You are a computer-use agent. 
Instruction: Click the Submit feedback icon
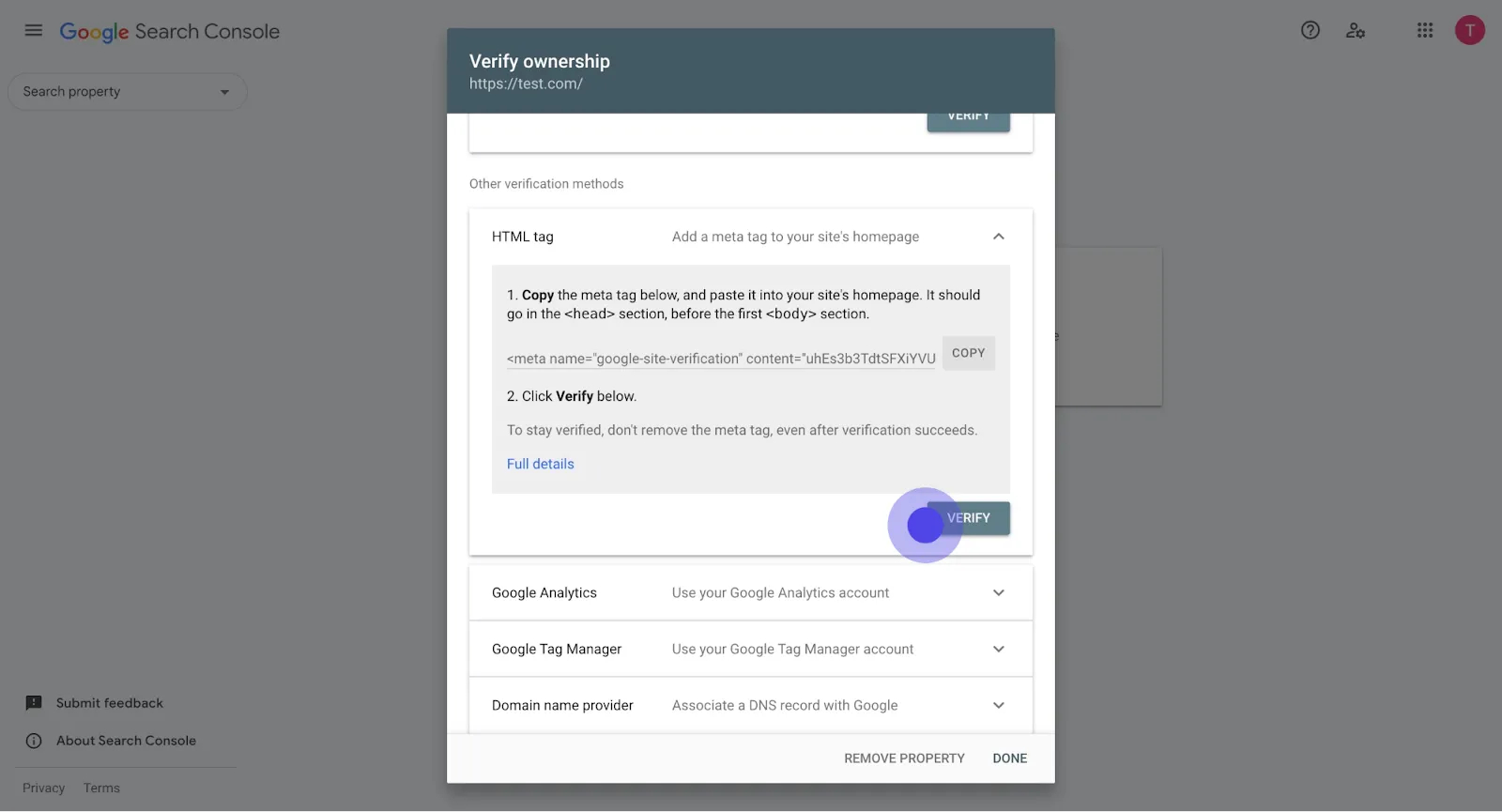point(34,703)
